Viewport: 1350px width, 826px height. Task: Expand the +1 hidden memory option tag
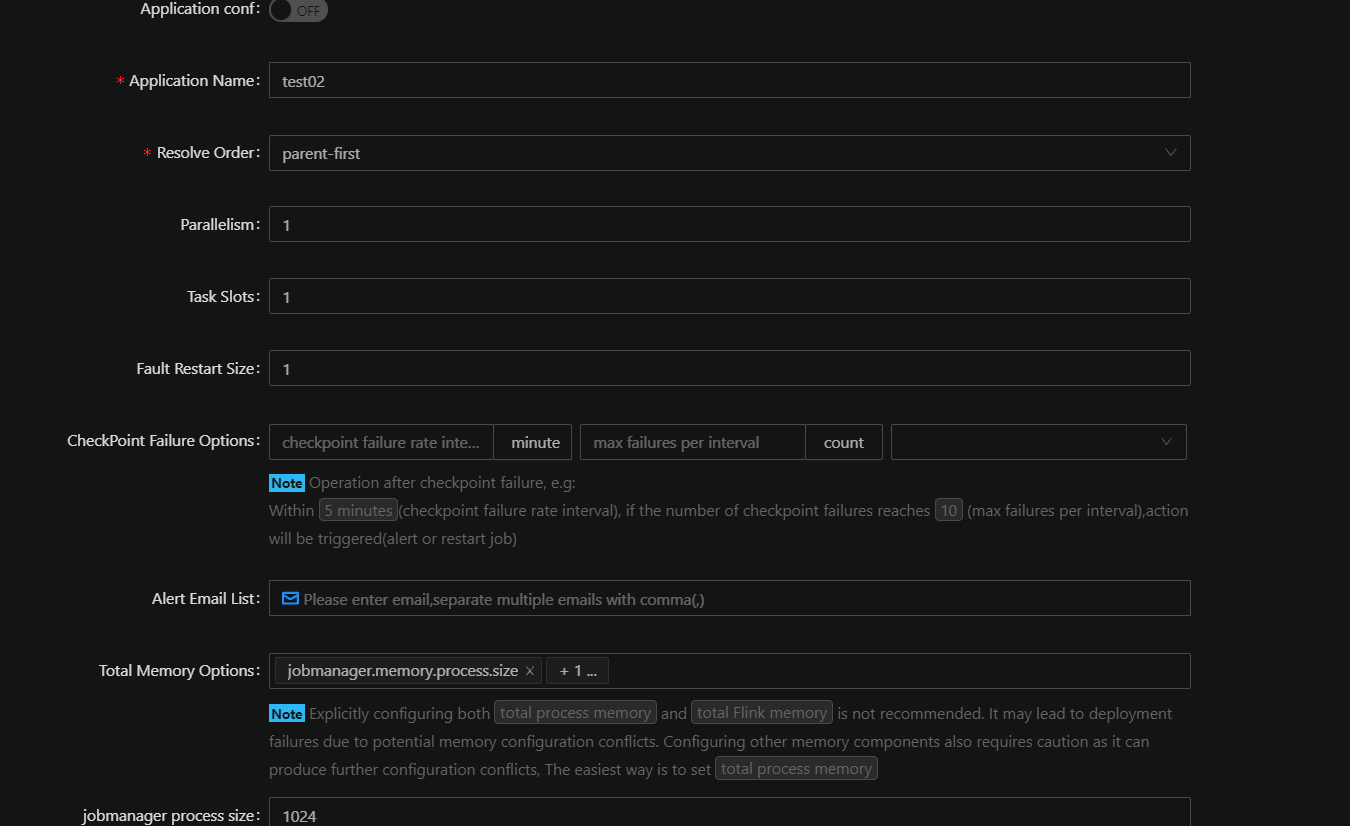(x=577, y=670)
